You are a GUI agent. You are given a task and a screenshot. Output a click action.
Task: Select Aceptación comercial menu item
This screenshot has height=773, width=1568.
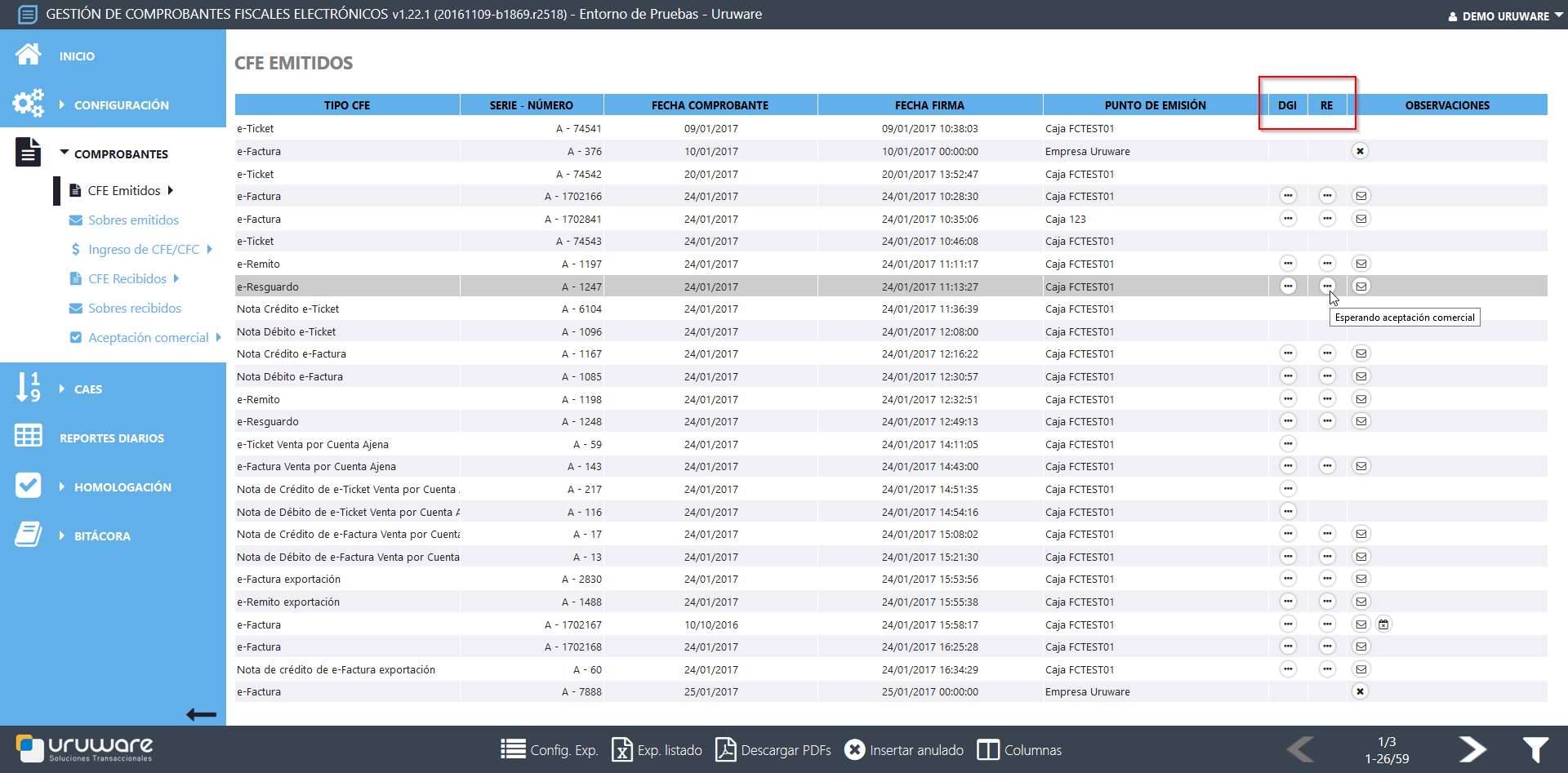click(148, 338)
